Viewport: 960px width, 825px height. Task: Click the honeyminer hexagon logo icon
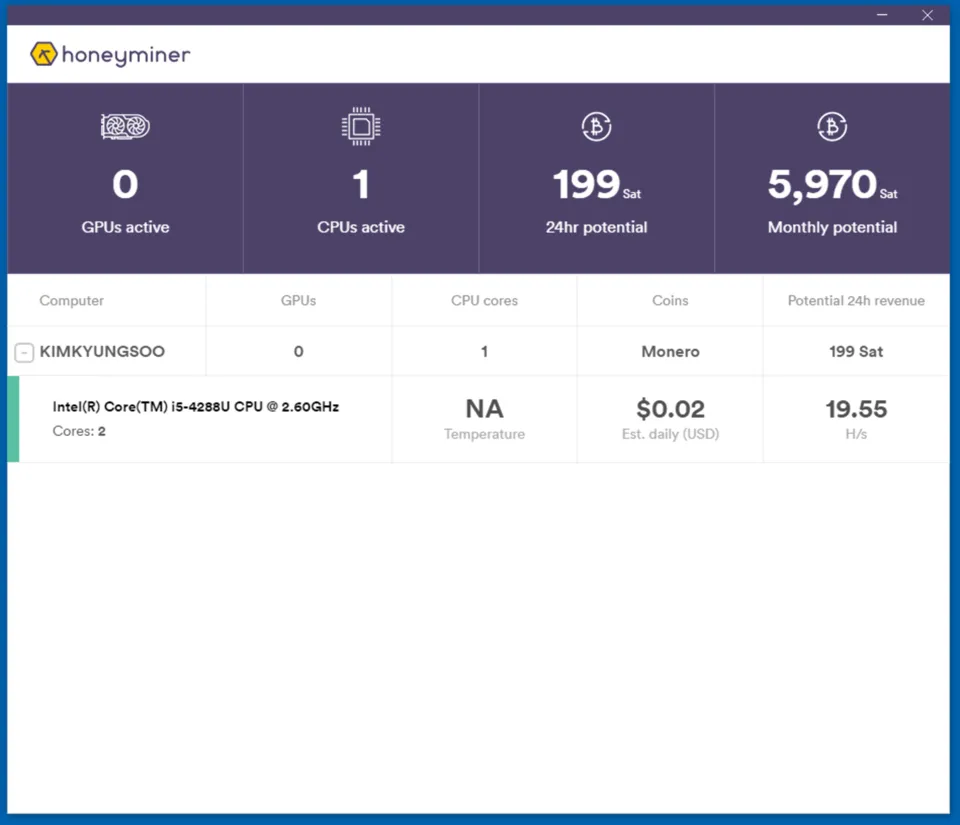43,54
